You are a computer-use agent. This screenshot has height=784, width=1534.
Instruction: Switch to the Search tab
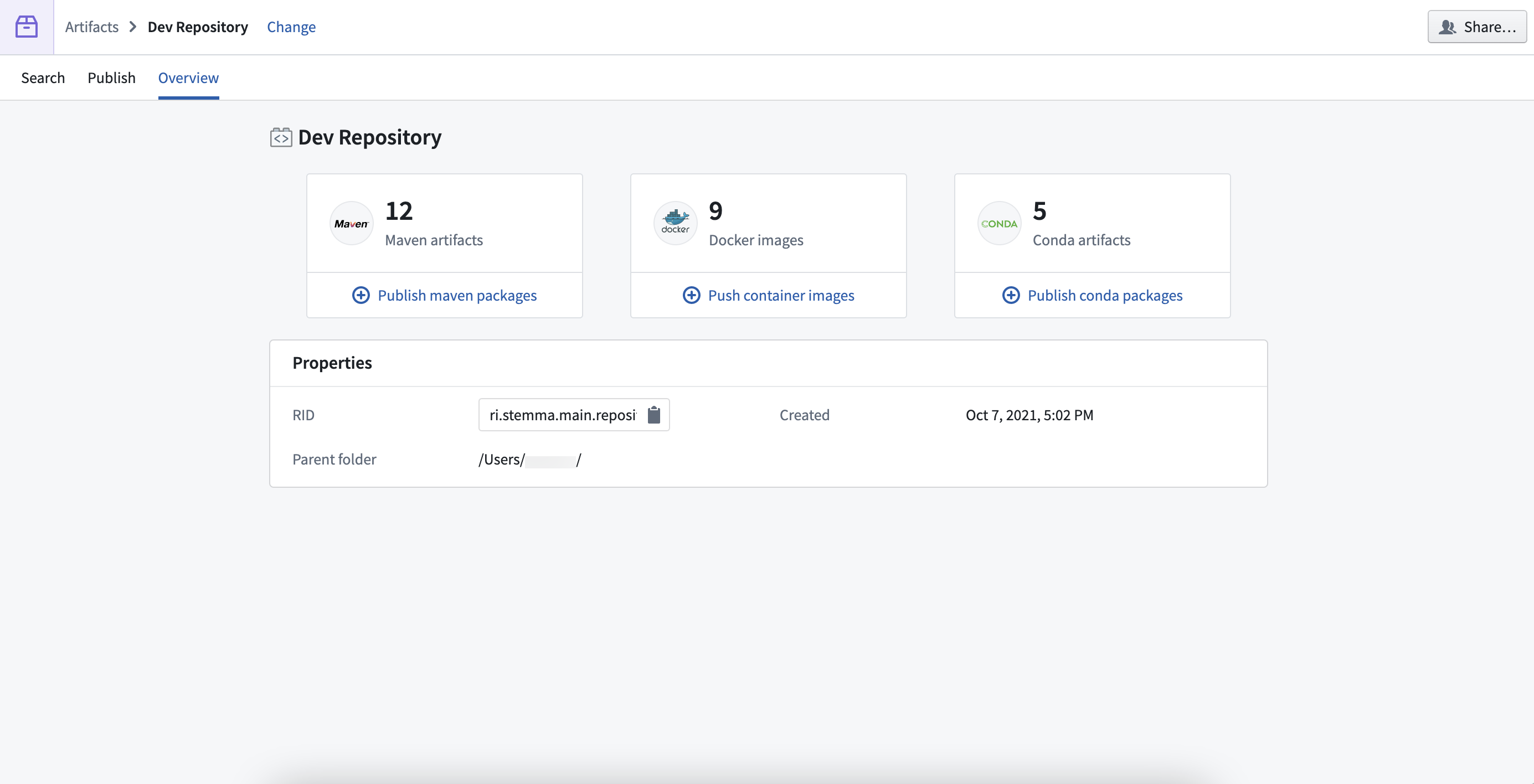coord(43,78)
